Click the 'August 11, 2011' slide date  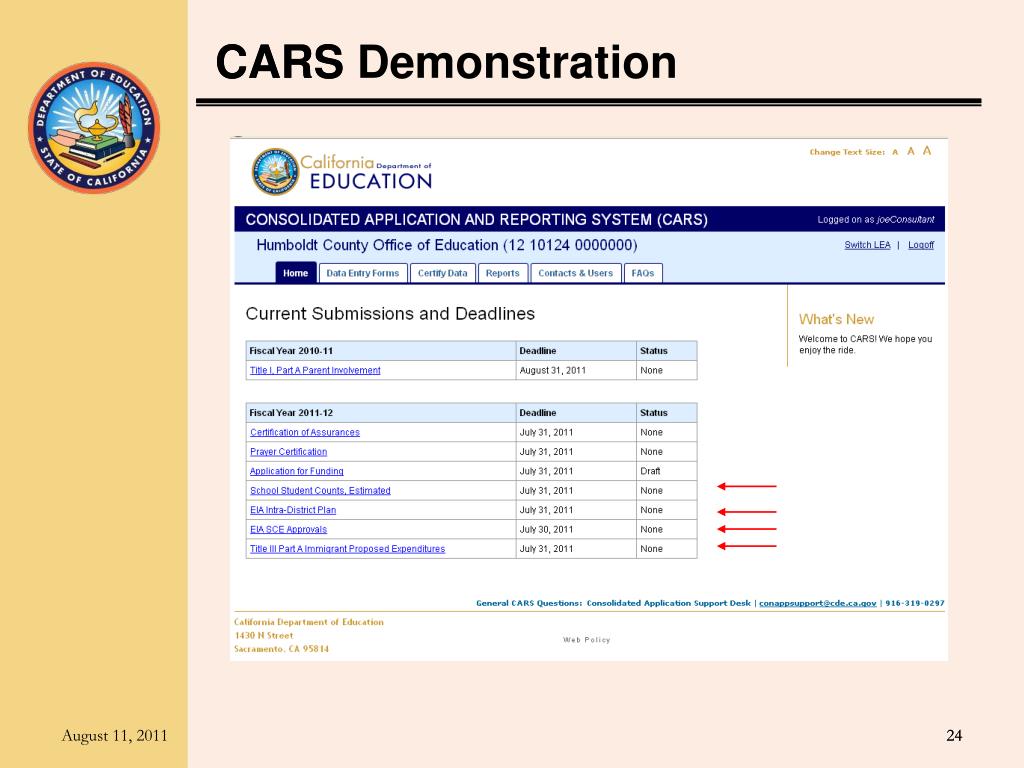tap(114, 736)
